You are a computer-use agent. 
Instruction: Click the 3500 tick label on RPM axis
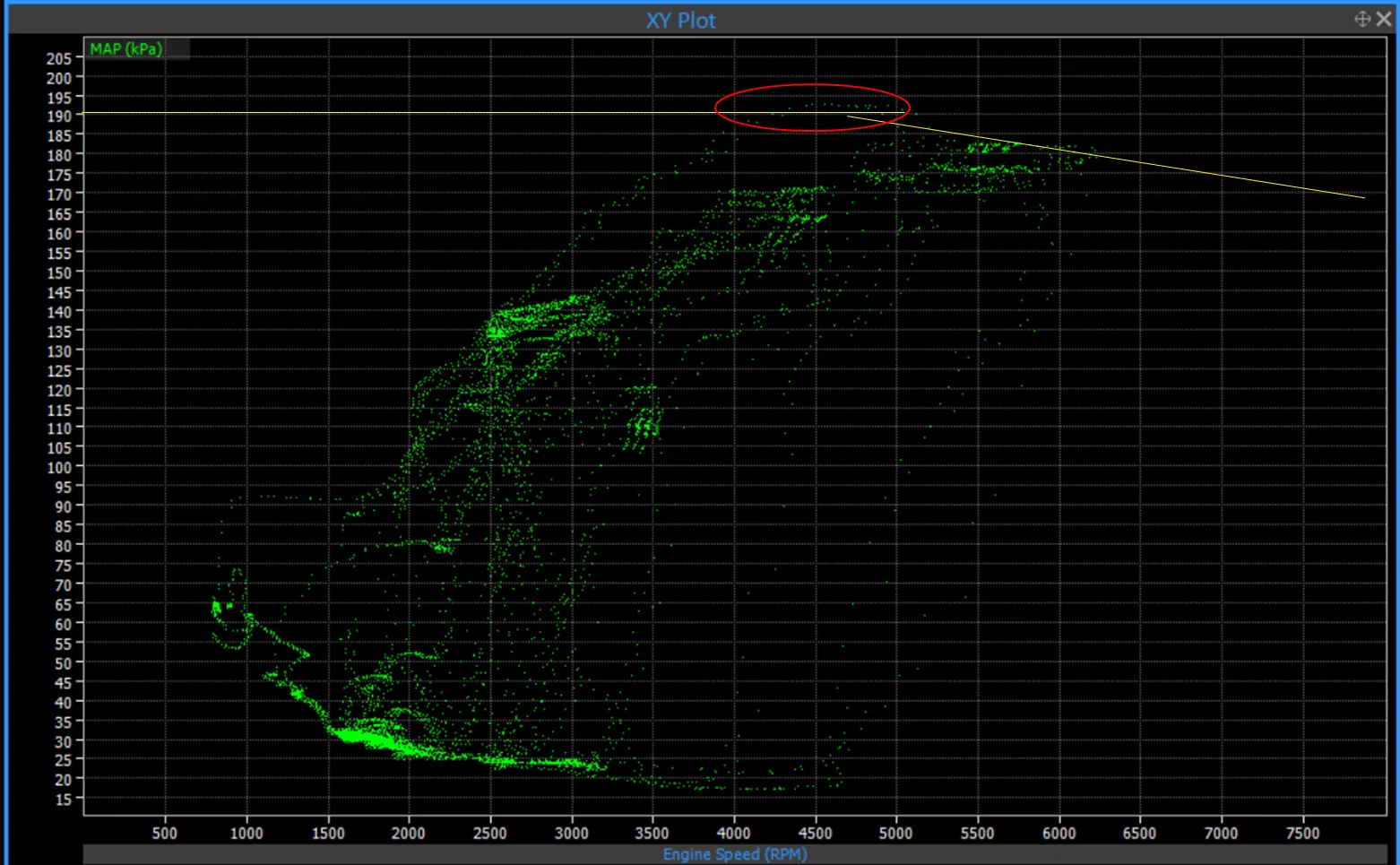pyautogui.click(x=652, y=834)
